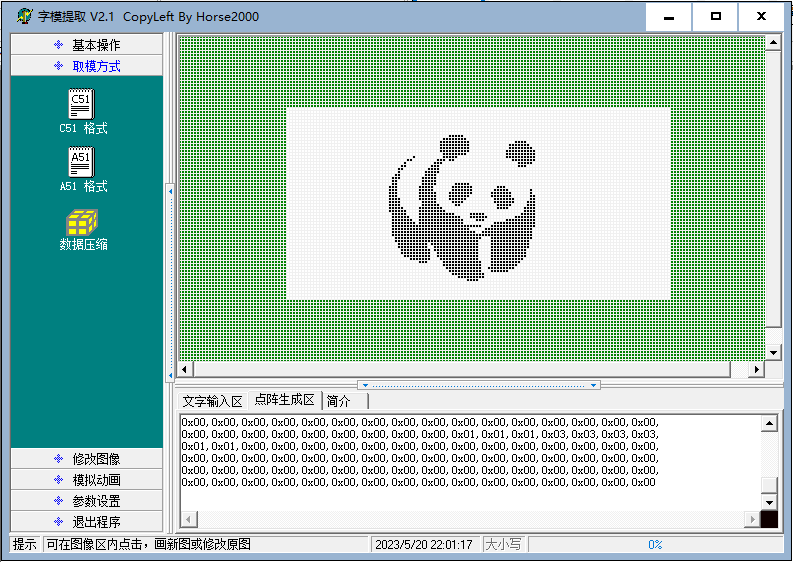Click the data output area scroll-down arrow
This screenshot has height=562, width=793.
click(769, 502)
